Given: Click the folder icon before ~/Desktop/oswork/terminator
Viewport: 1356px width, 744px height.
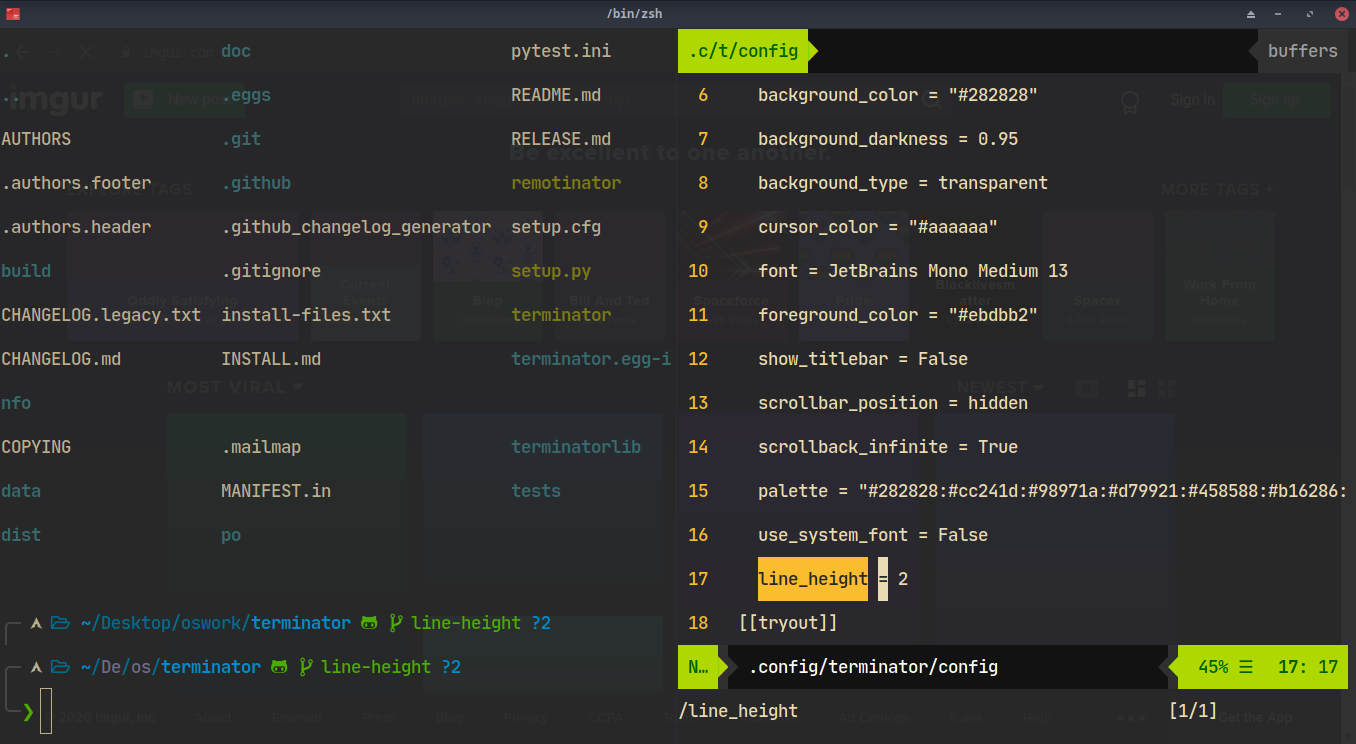Looking at the screenshot, I should 60,623.
